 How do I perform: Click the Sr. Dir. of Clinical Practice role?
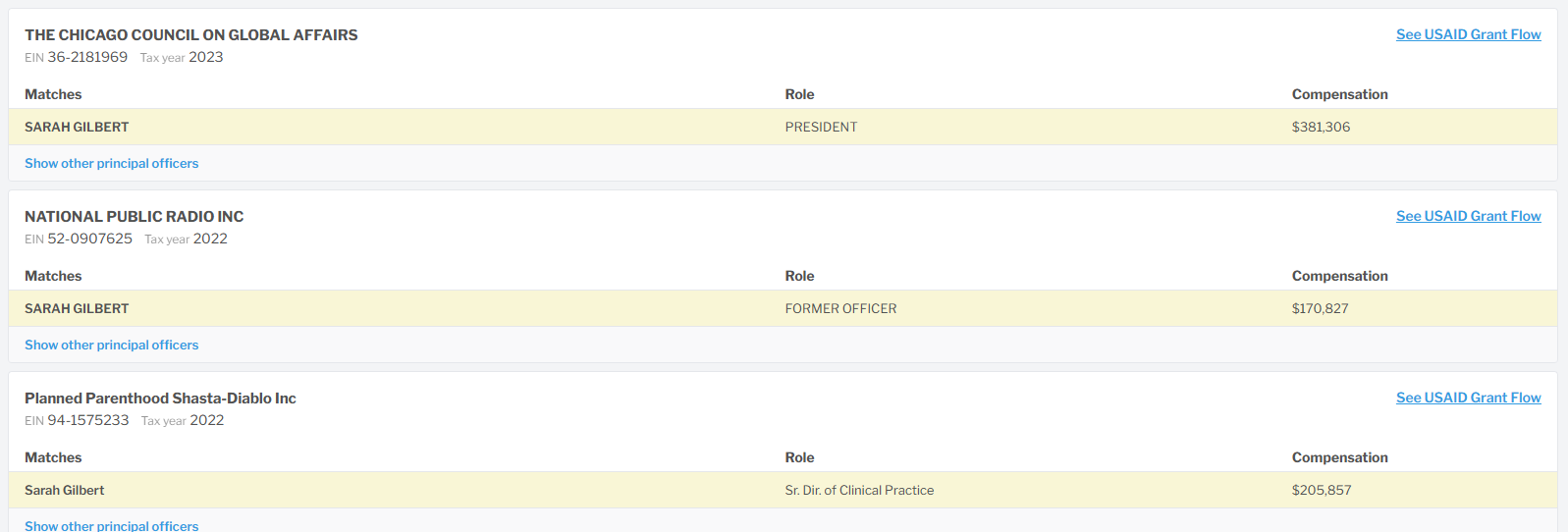pos(859,490)
